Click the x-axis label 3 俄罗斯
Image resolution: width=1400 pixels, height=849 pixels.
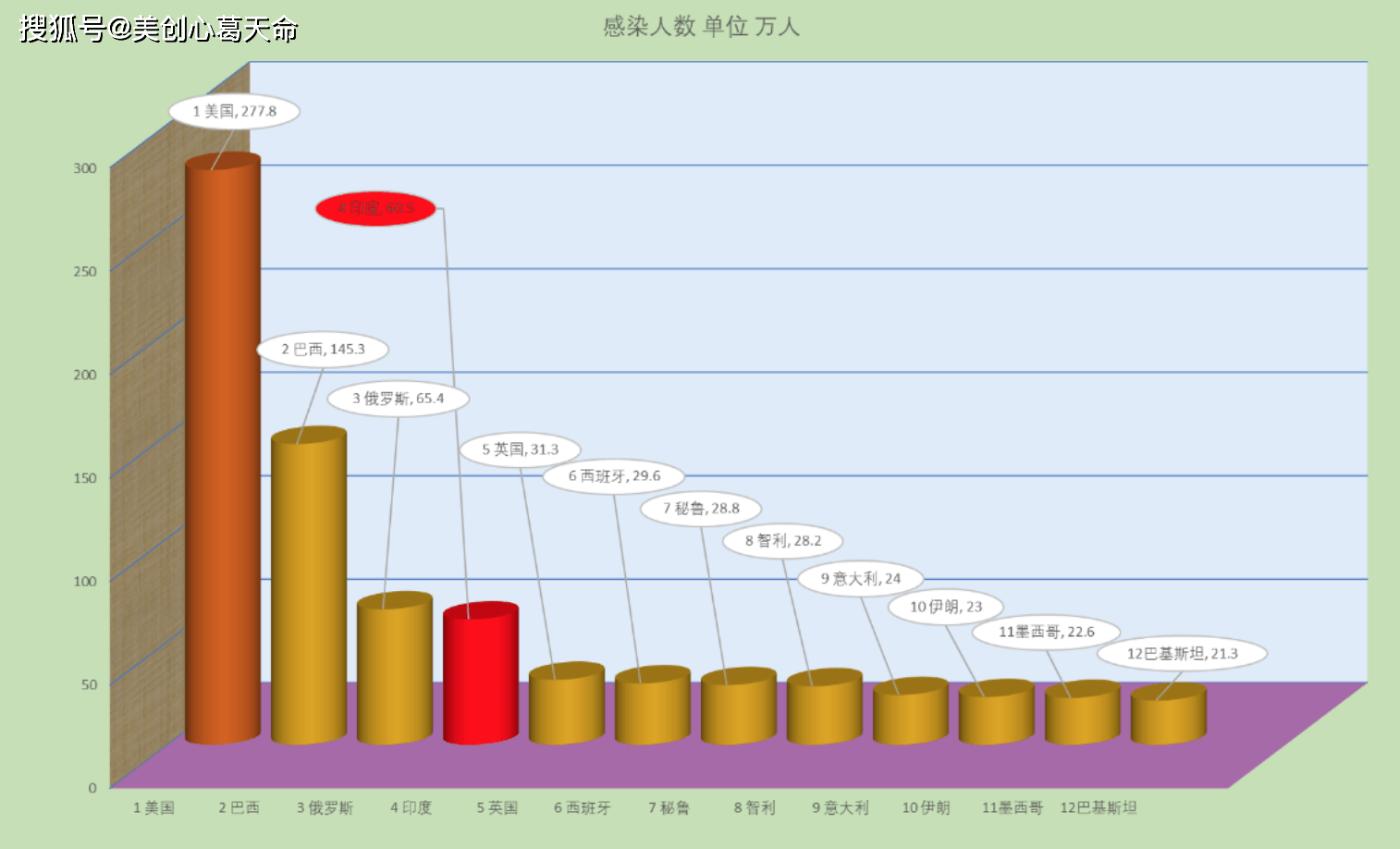(325, 807)
